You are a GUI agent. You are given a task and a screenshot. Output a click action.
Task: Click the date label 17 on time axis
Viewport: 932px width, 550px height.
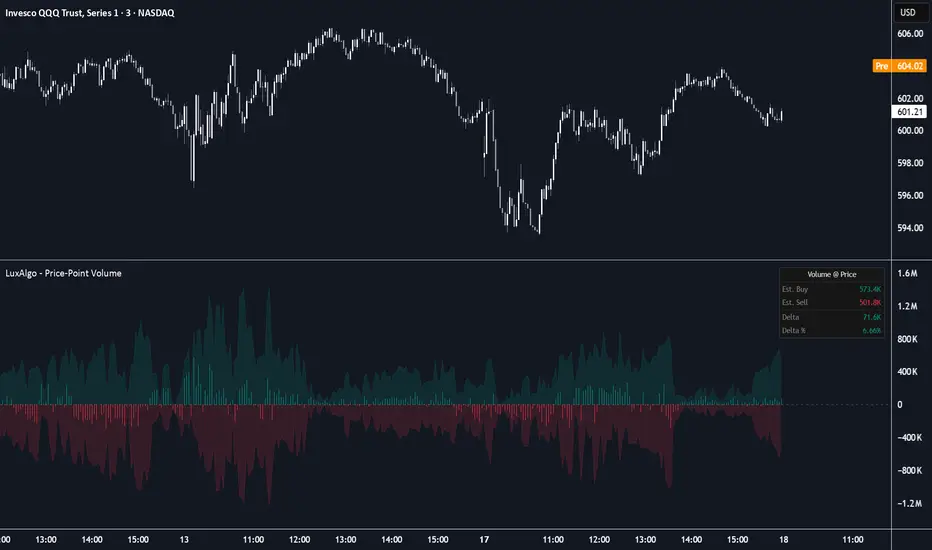pos(484,540)
